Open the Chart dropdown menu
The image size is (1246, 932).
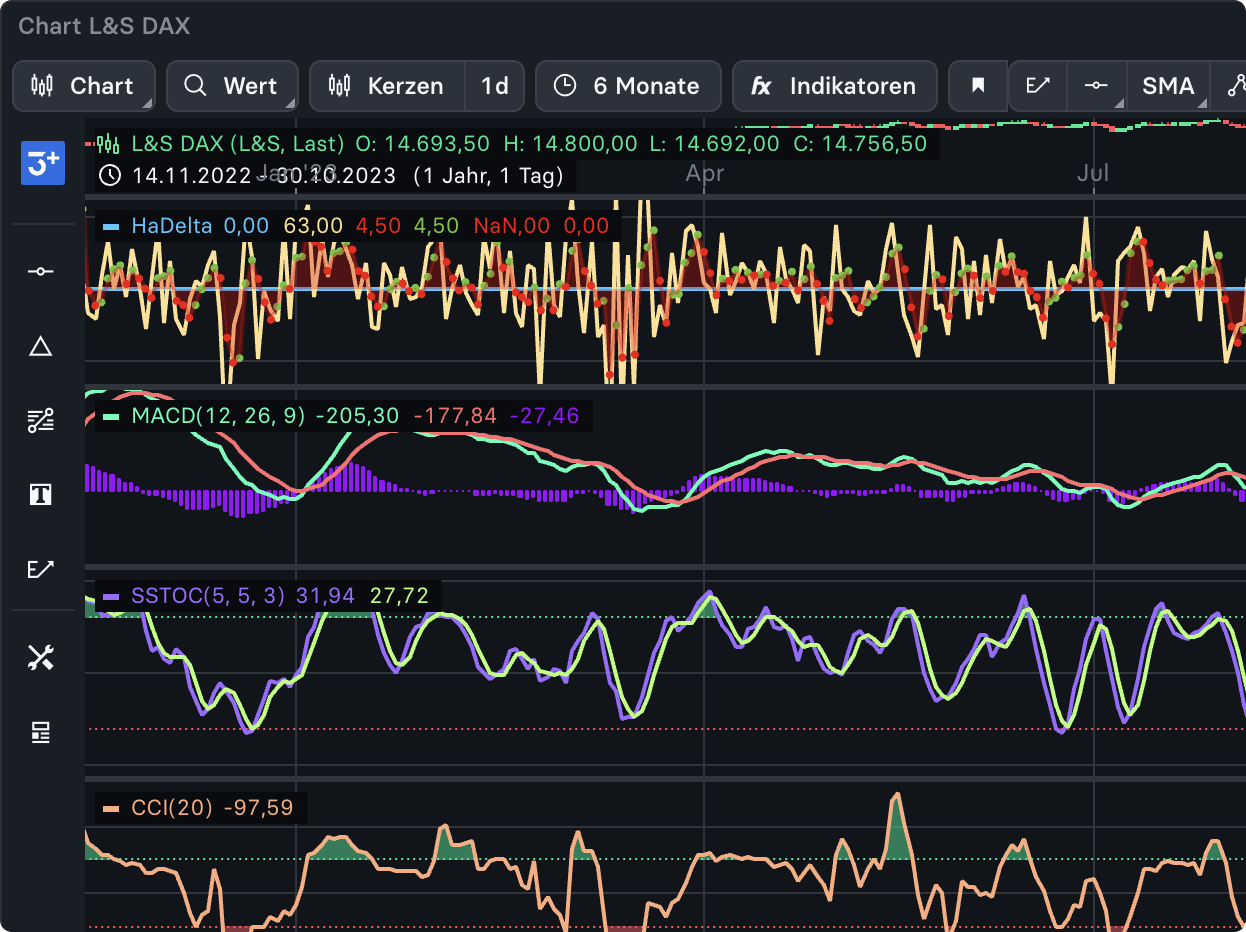pyautogui.click(x=84, y=86)
